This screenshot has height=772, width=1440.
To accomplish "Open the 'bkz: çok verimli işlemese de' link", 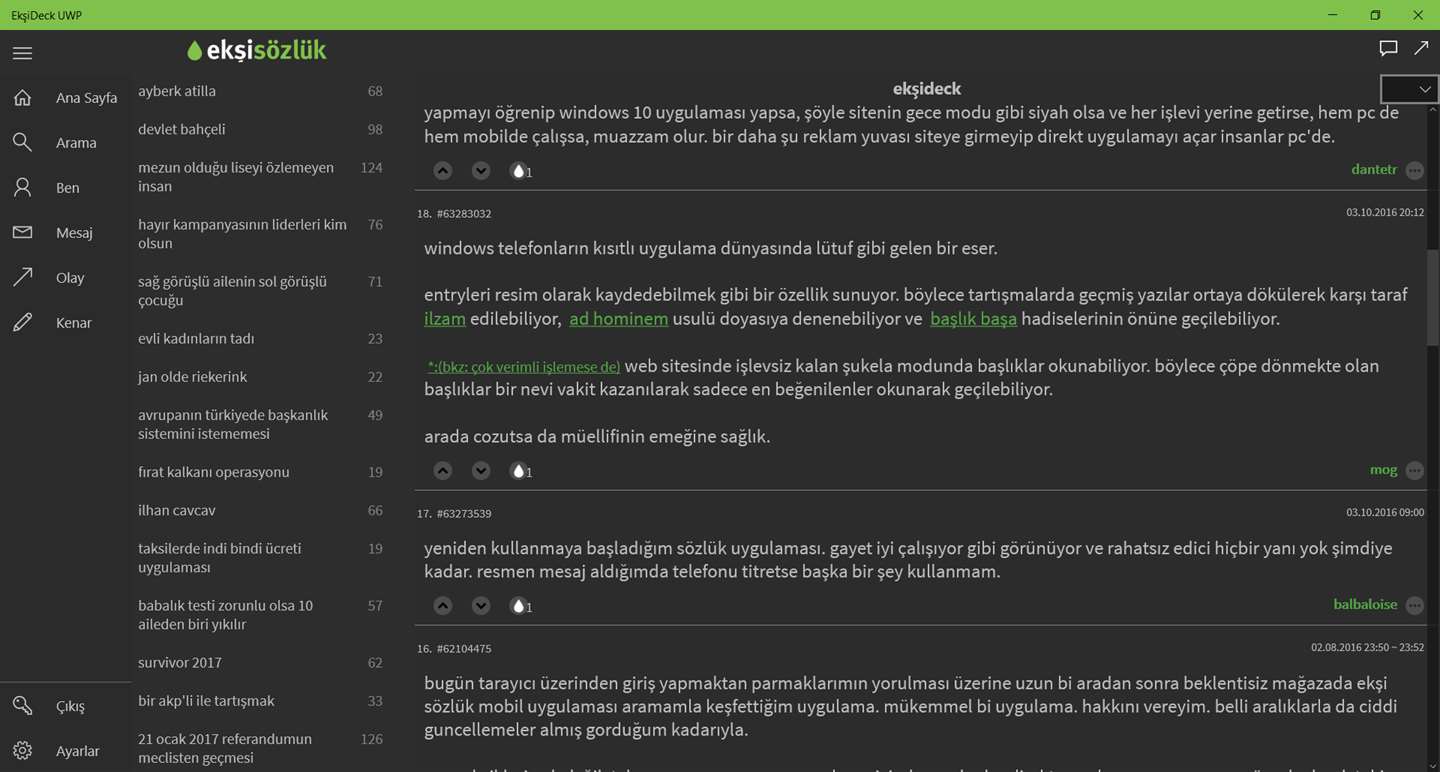I will pos(524,367).
